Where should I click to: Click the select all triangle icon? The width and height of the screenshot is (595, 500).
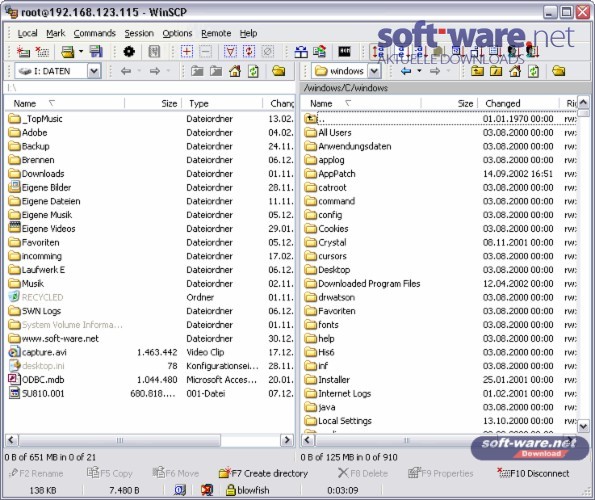(x=230, y=51)
